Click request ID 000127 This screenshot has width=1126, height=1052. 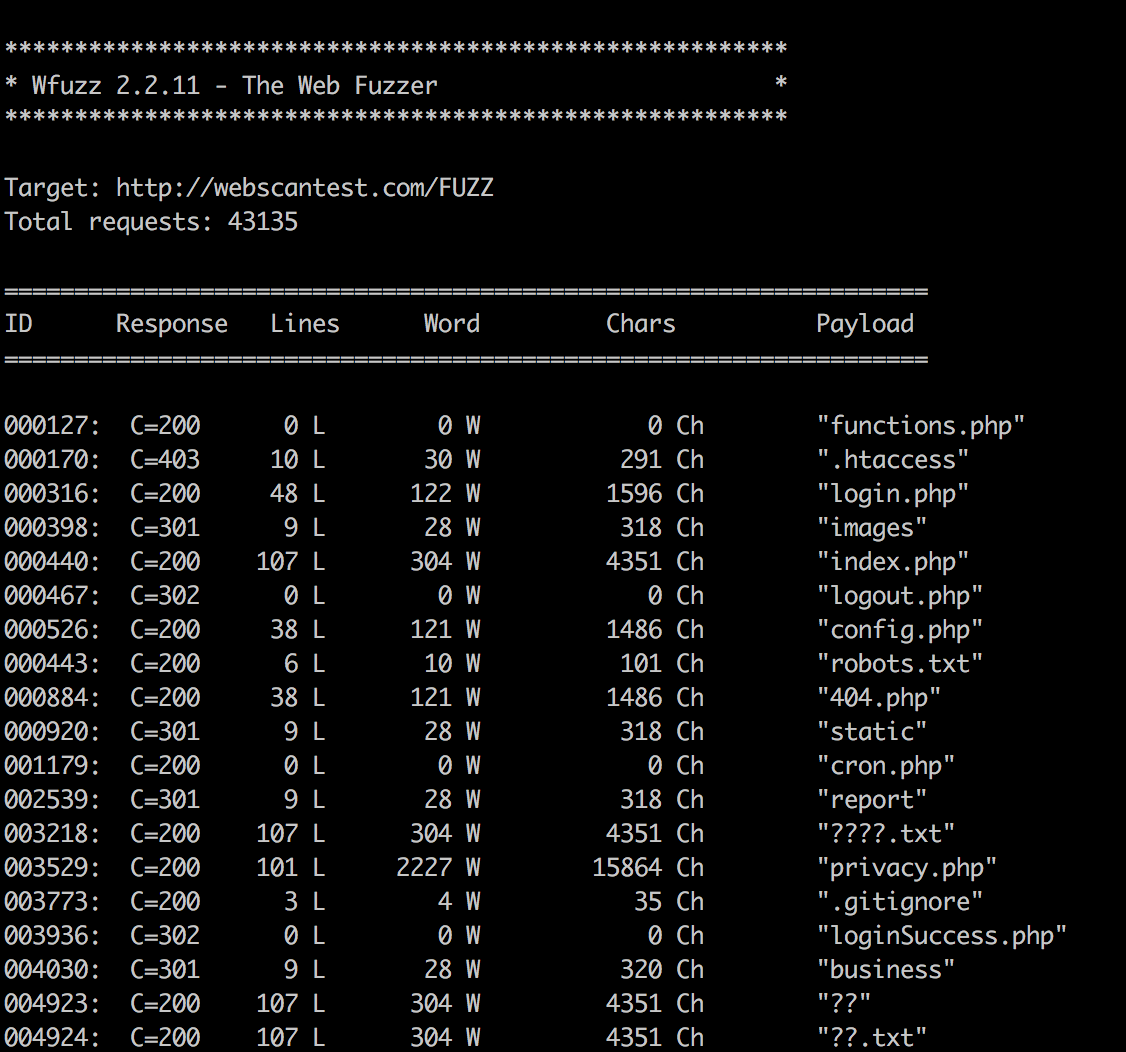pos(52,426)
